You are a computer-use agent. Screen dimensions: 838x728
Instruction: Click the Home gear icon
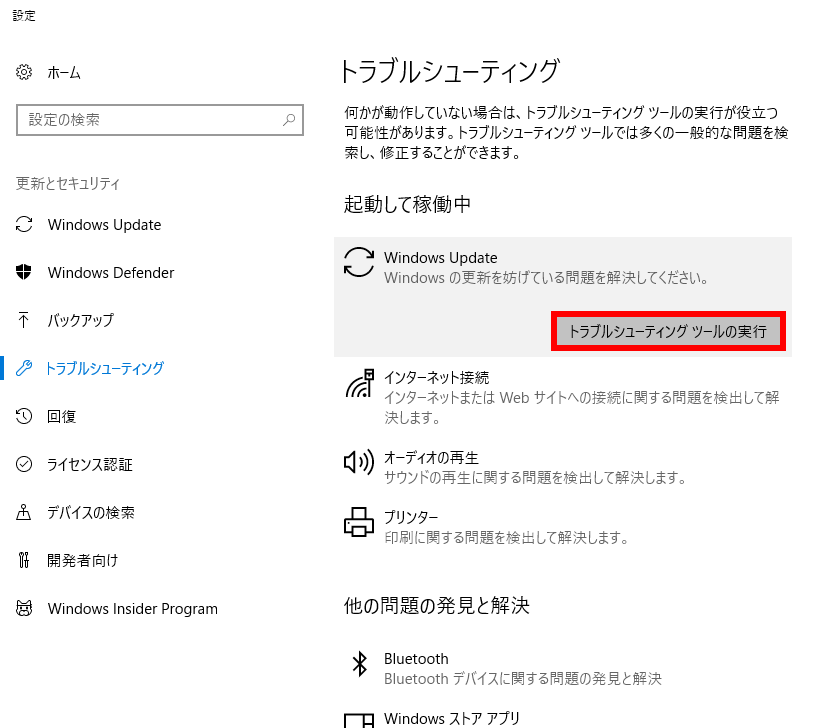24,72
